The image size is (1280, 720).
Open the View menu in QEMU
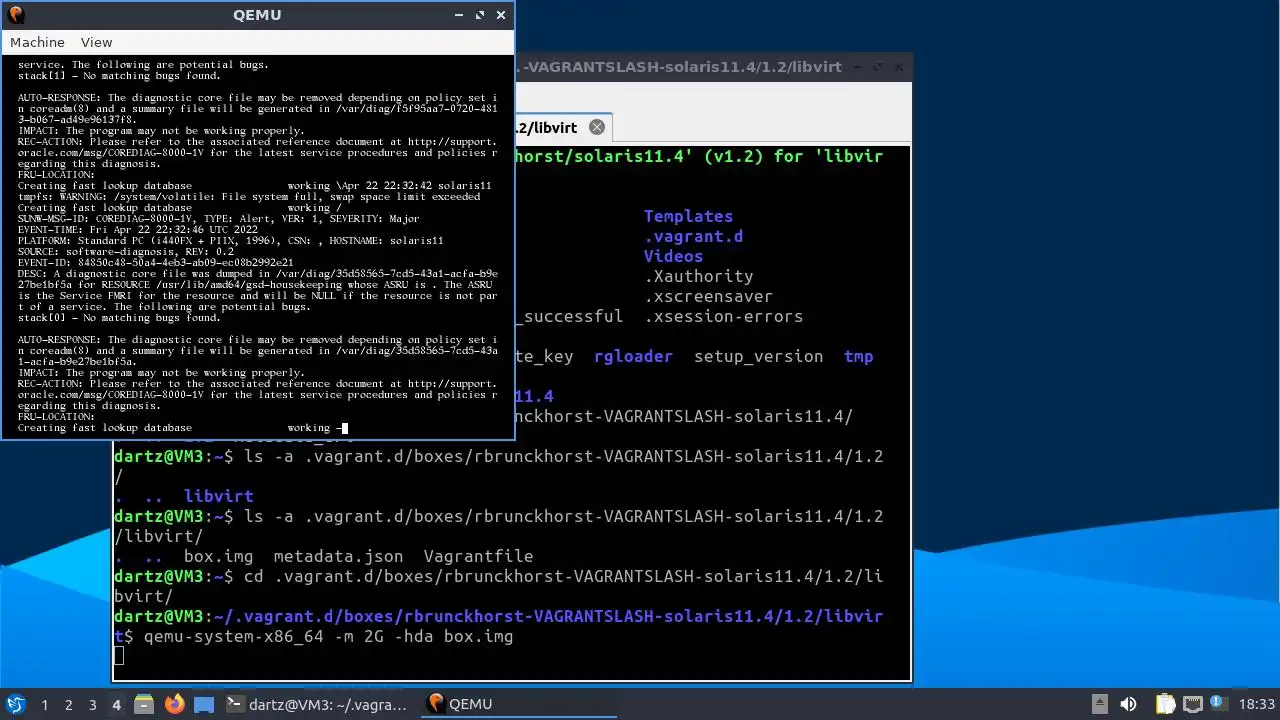[96, 42]
